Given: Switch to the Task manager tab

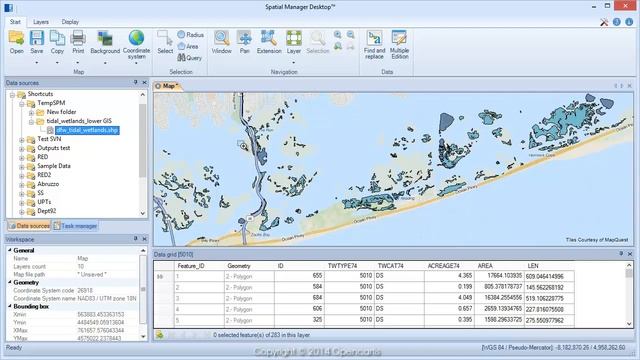Looking at the screenshot, I should (x=75, y=226).
